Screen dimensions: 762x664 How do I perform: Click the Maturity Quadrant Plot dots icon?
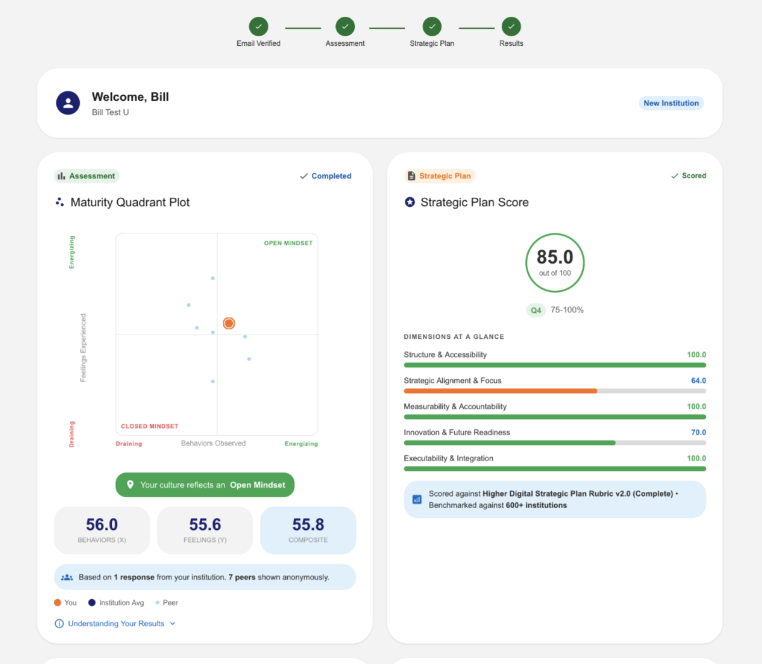[x=60, y=202]
